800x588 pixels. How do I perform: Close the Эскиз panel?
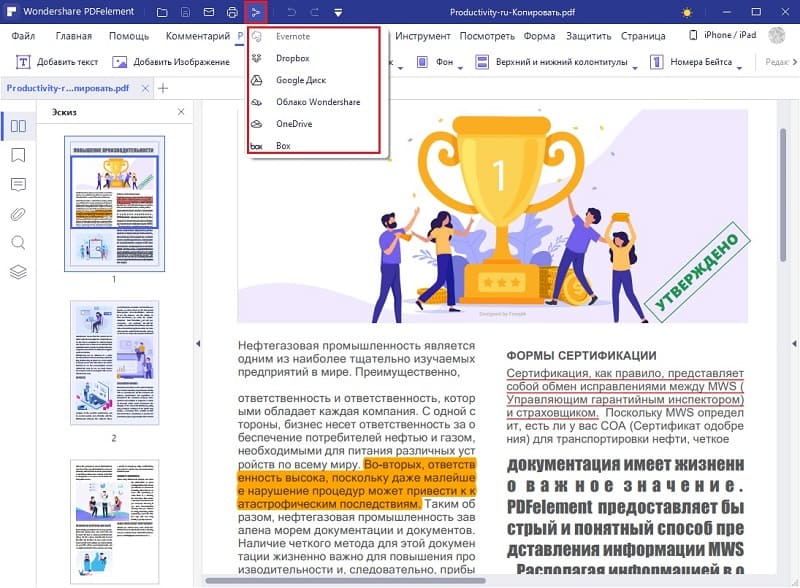coord(180,111)
